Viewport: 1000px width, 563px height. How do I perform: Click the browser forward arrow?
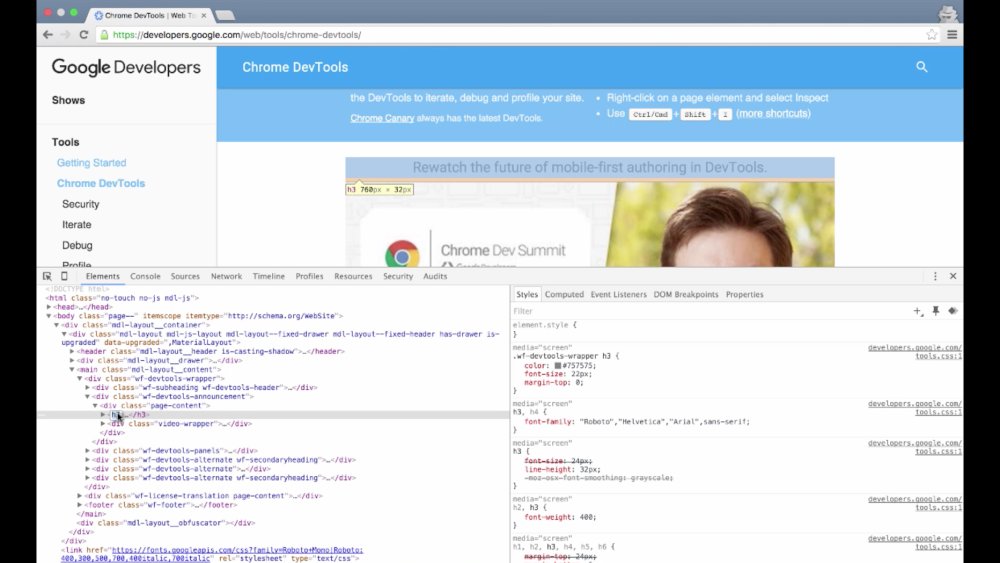point(65,34)
